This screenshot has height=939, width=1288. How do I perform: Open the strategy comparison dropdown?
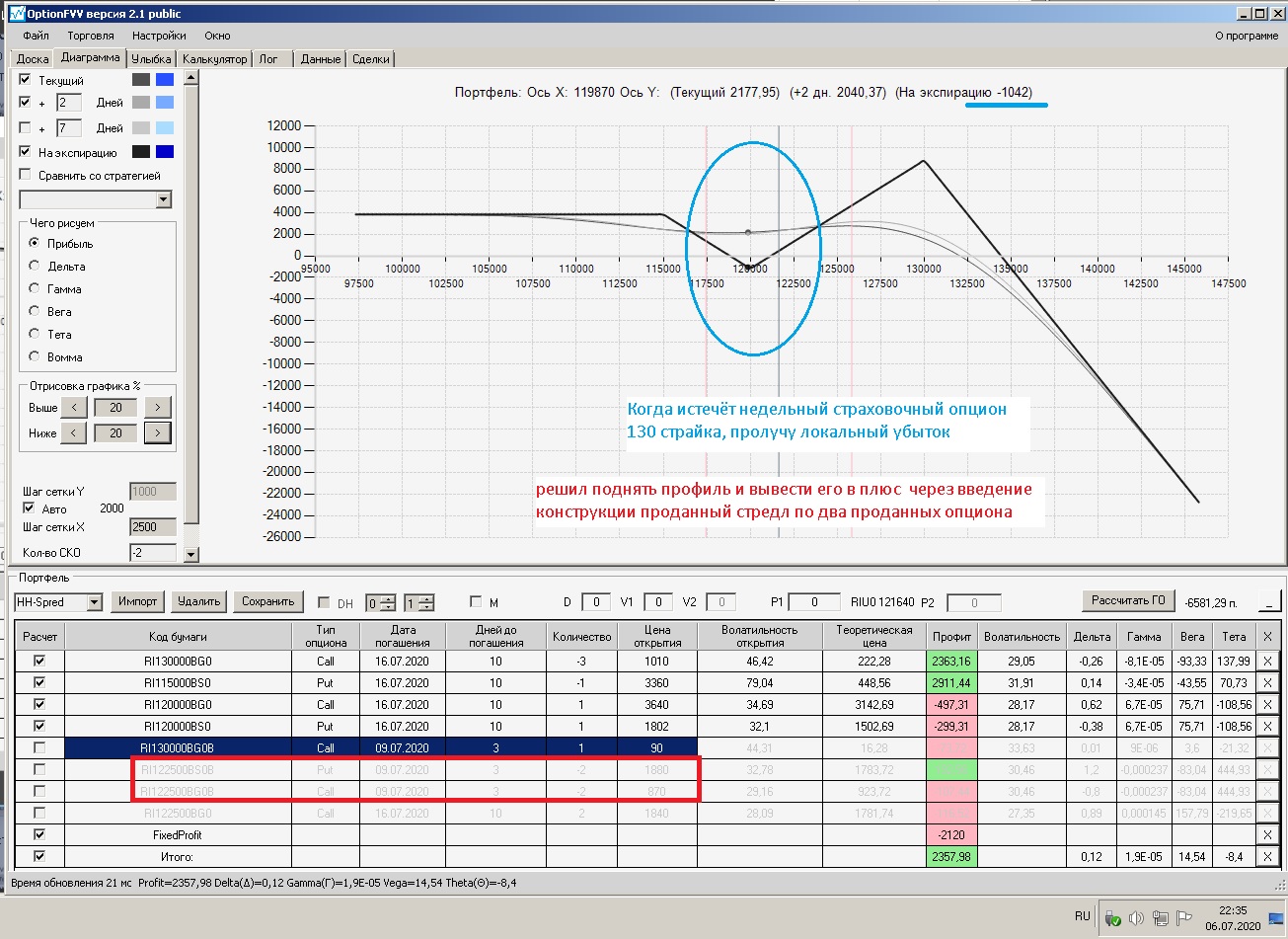(164, 199)
